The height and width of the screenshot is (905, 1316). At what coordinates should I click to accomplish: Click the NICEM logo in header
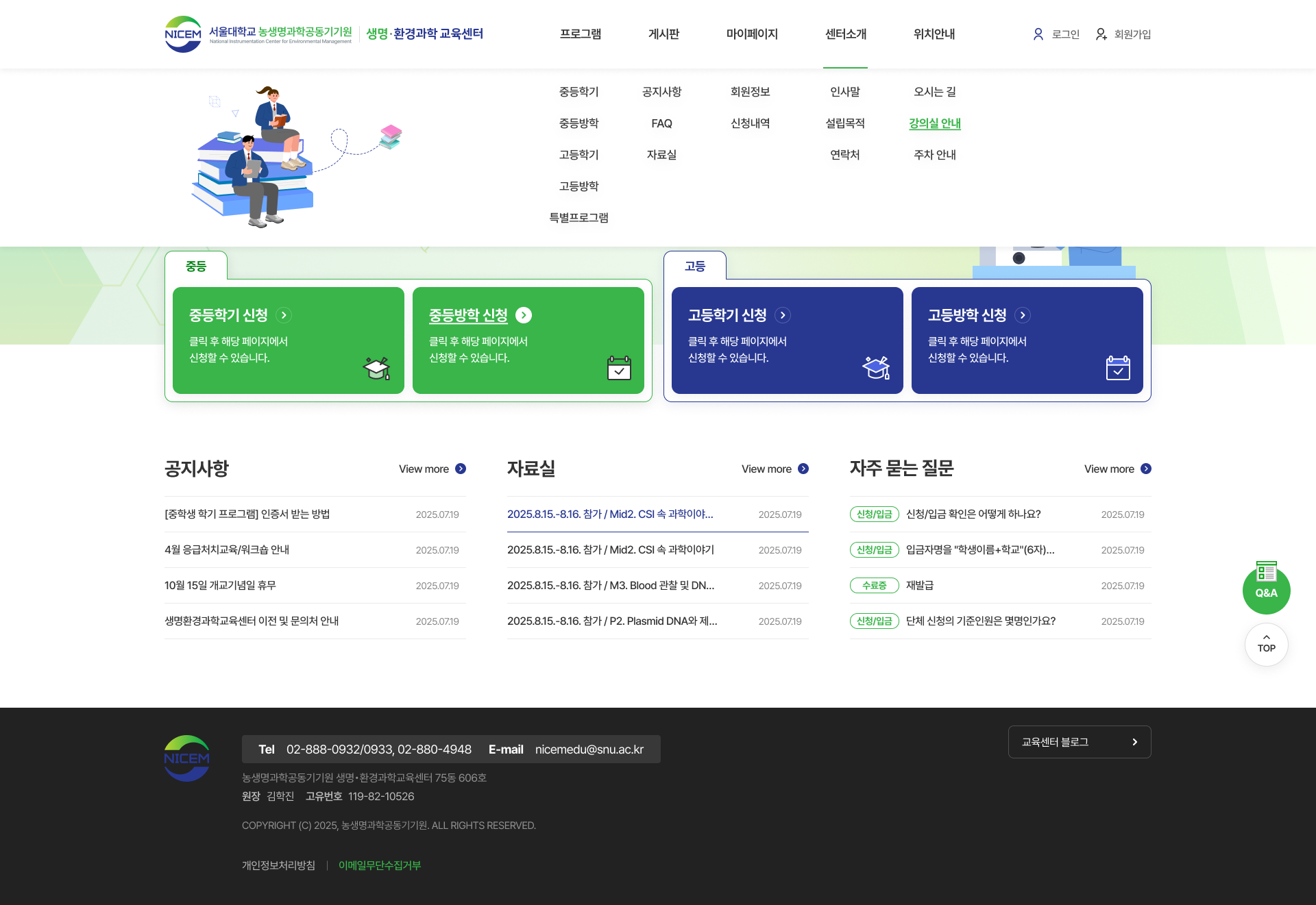pyautogui.click(x=183, y=34)
